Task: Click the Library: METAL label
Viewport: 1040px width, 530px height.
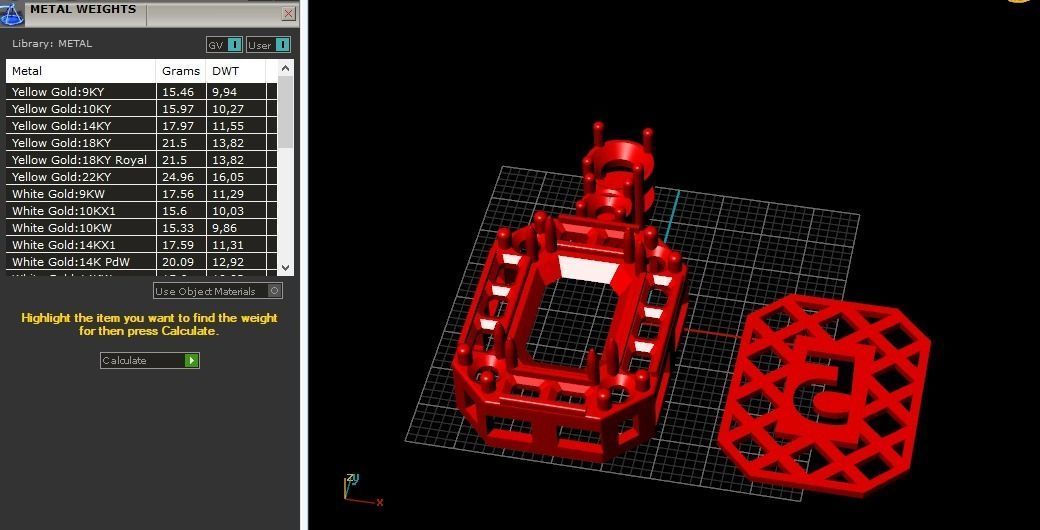Action: [52, 44]
